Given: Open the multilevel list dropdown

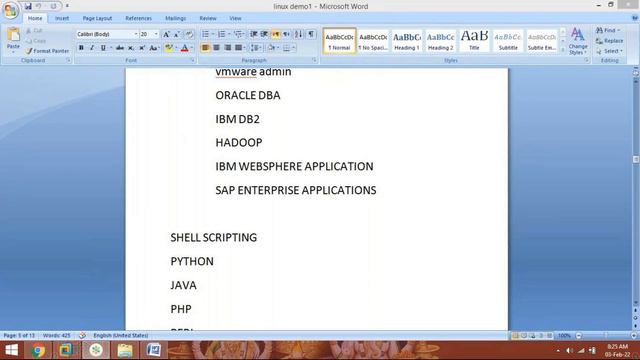Looking at the screenshot, I should [x=239, y=34].
